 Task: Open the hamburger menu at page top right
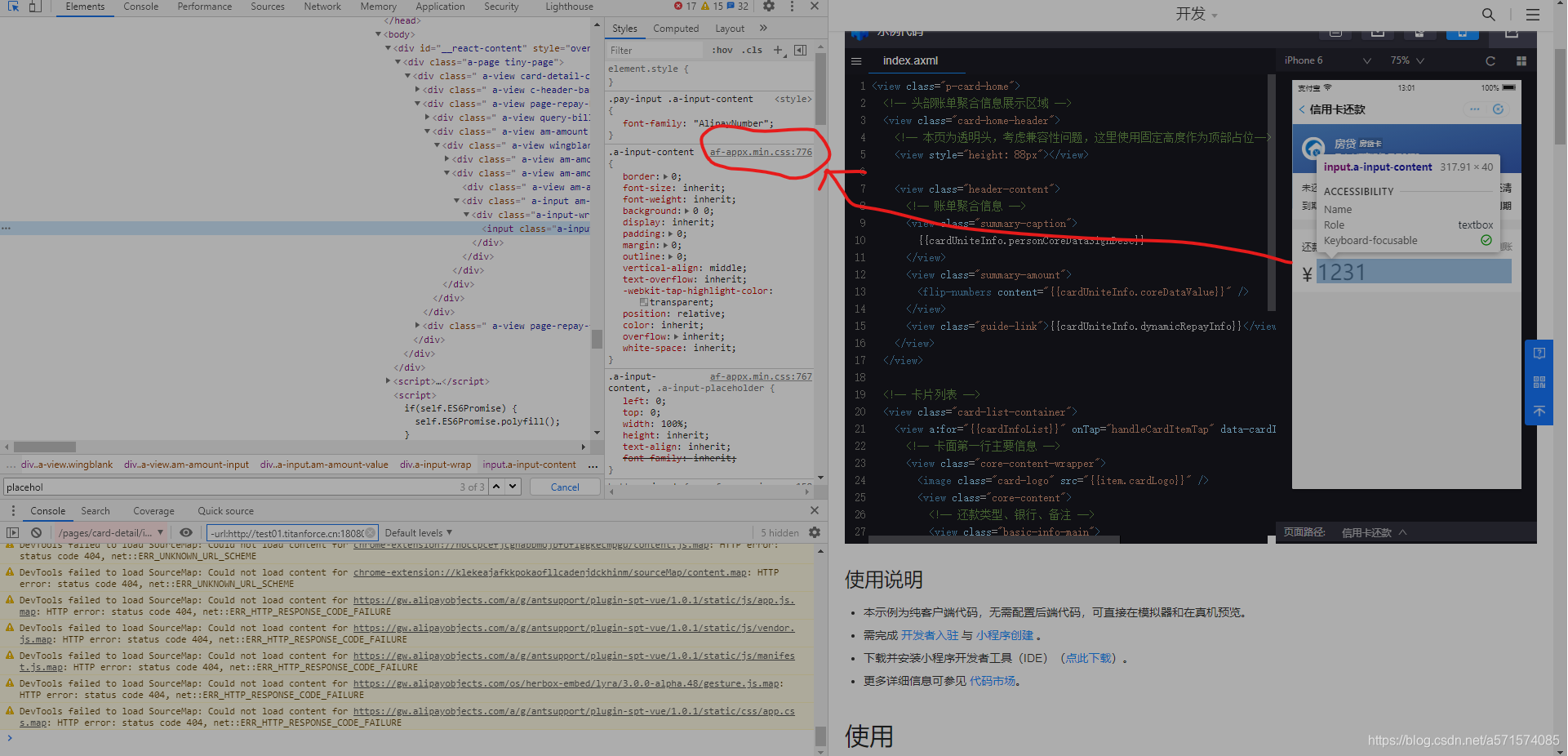1533,15
